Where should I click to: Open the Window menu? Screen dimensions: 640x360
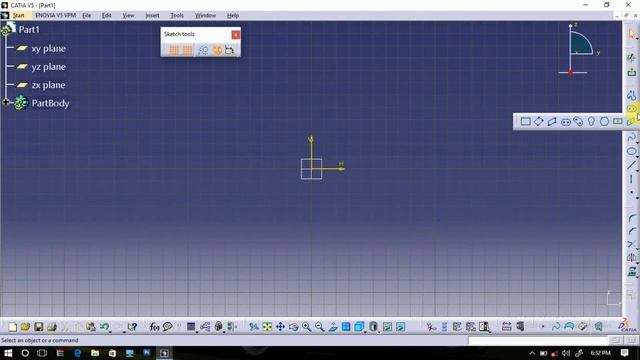click(205, 16)
